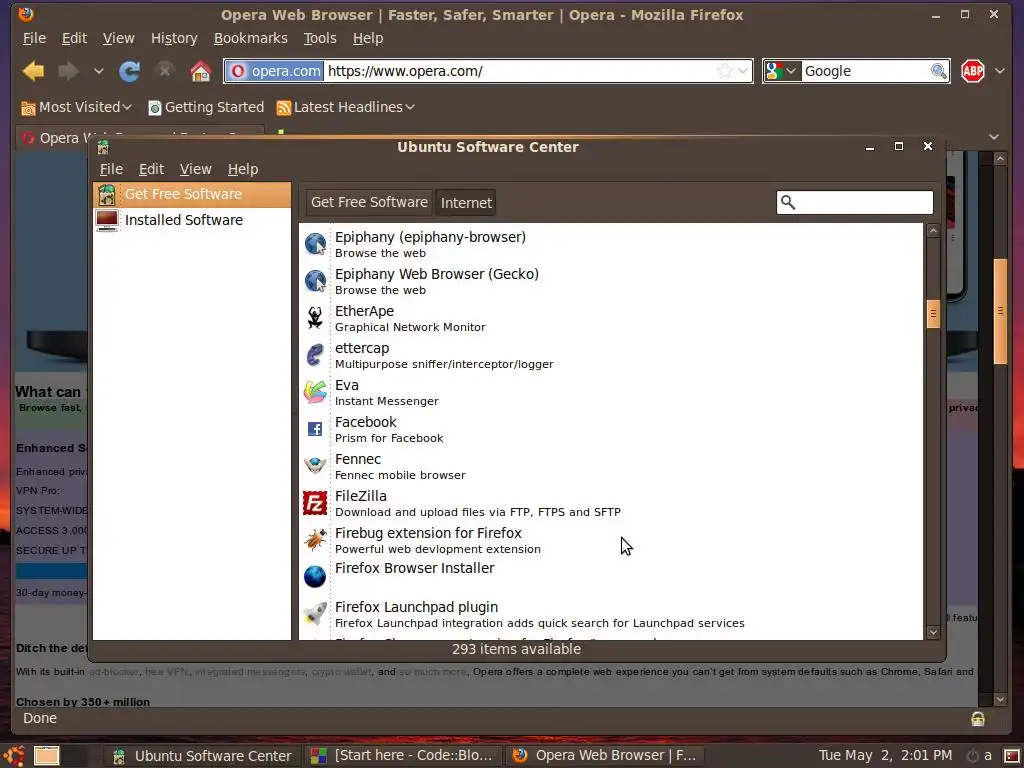Screen dimensions: 1024x768
Task: Select the EtherApe app icon
Action: (315, 318)
